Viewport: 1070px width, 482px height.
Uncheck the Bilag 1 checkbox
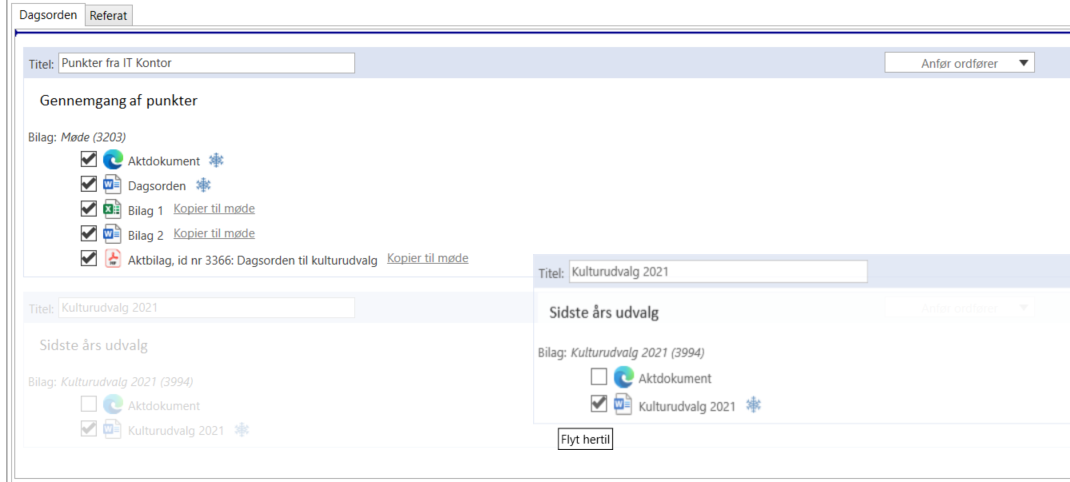(x=89, y=209)
